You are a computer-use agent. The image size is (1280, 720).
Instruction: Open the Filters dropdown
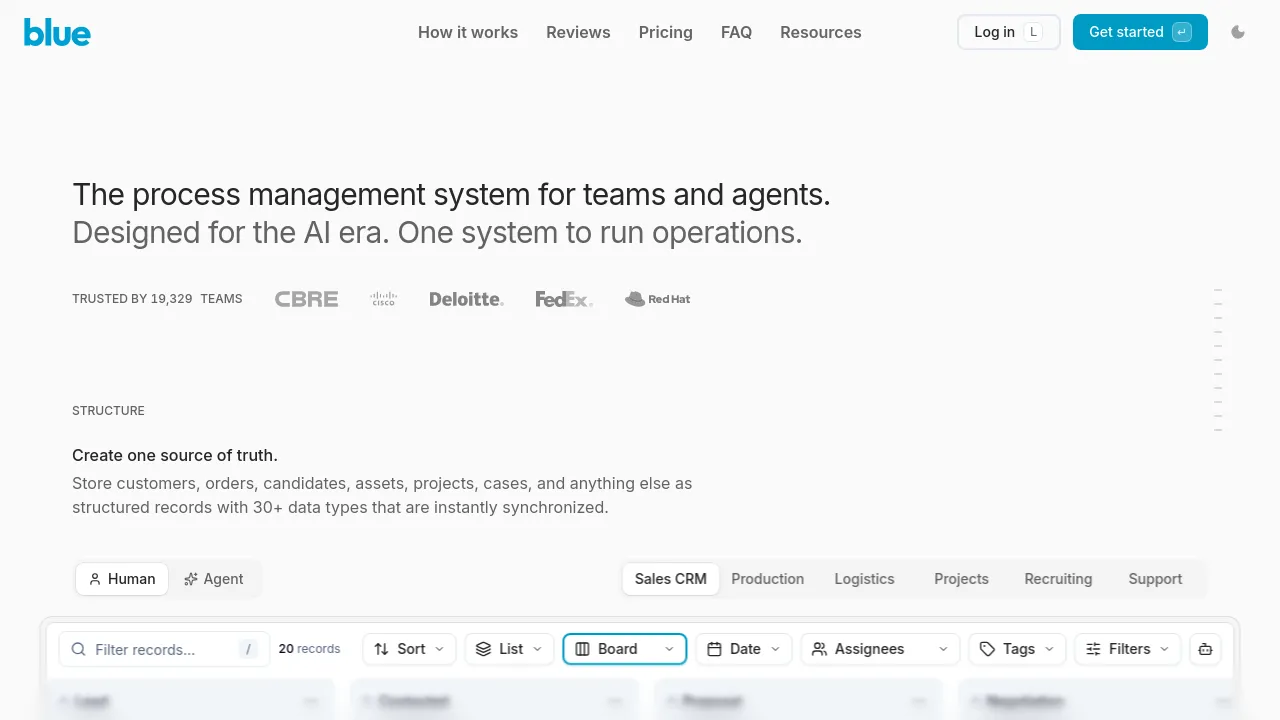(x=1128, y=649)
